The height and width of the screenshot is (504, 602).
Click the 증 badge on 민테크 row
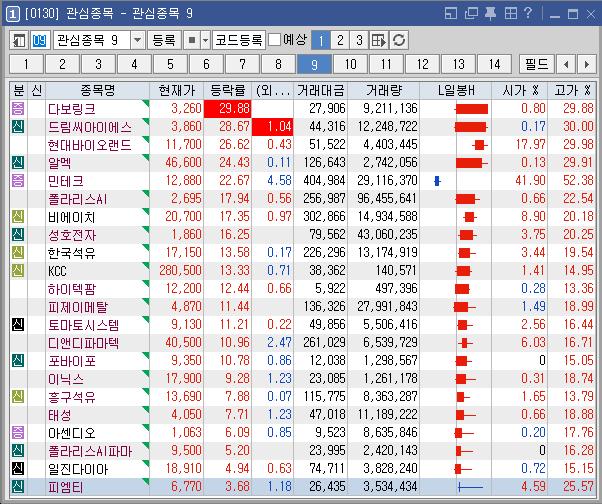coord(18,180)
